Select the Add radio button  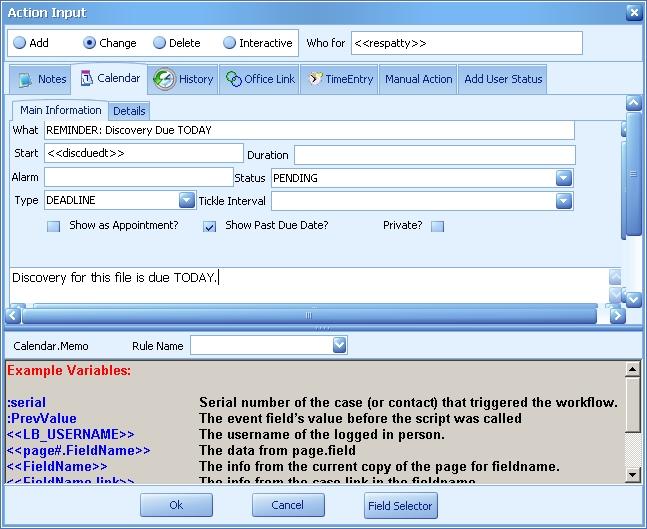click(19, 43)
